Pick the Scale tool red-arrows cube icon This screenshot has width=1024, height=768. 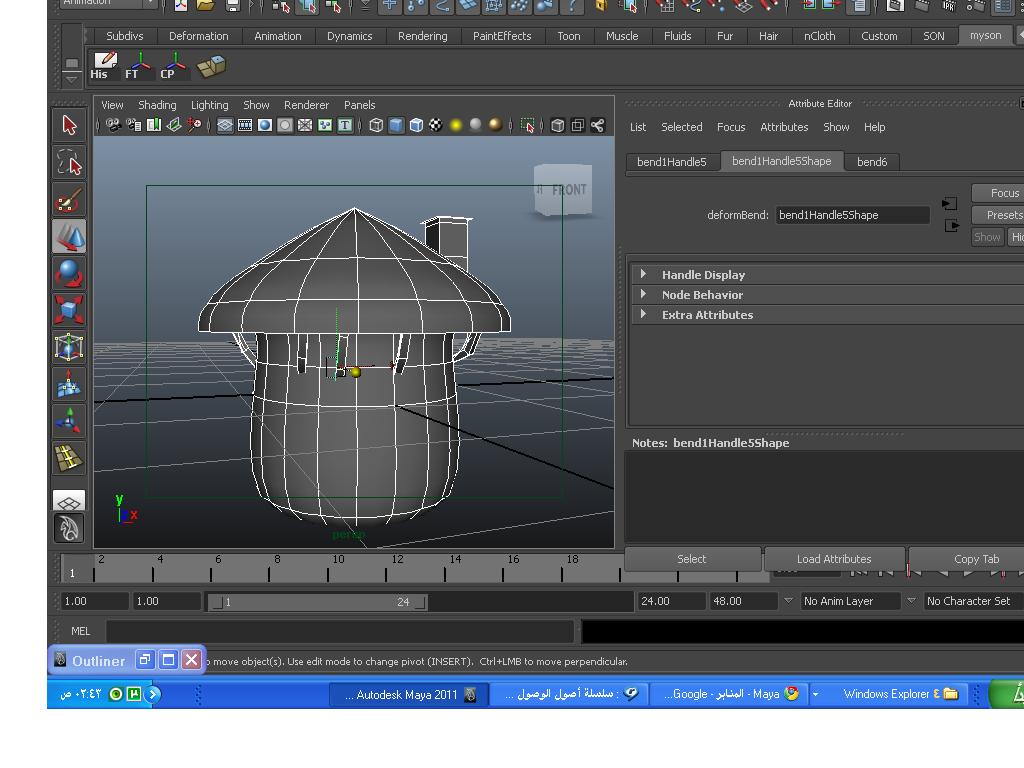69,310
